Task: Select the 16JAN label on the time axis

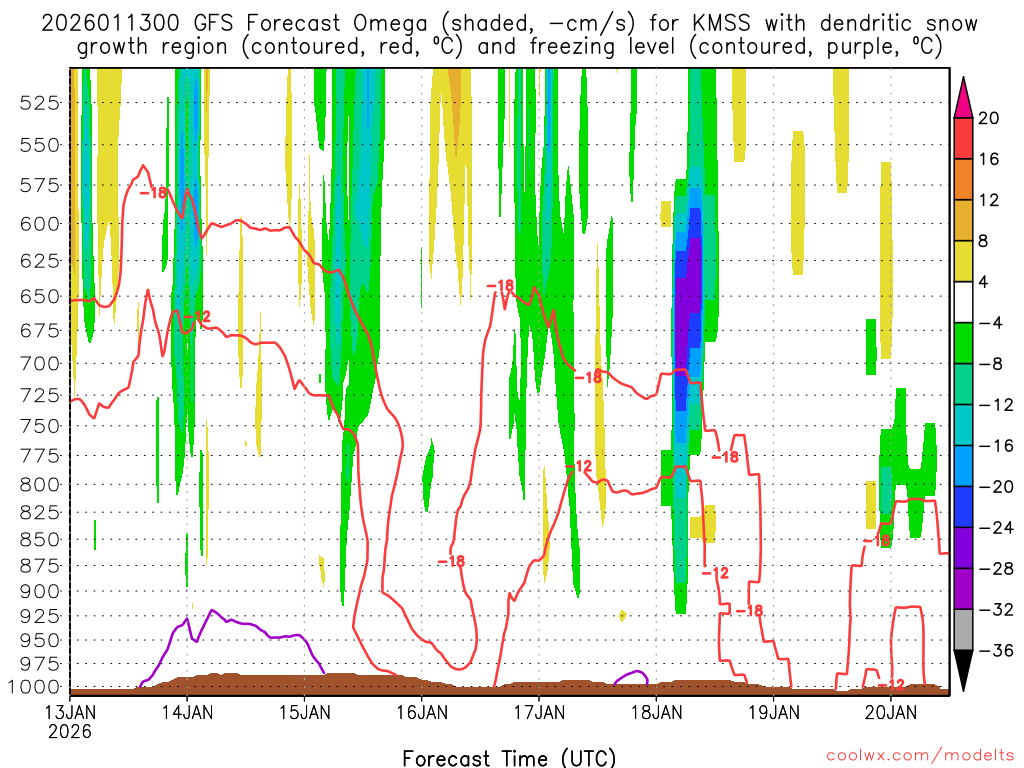Action: click(421, 713)
